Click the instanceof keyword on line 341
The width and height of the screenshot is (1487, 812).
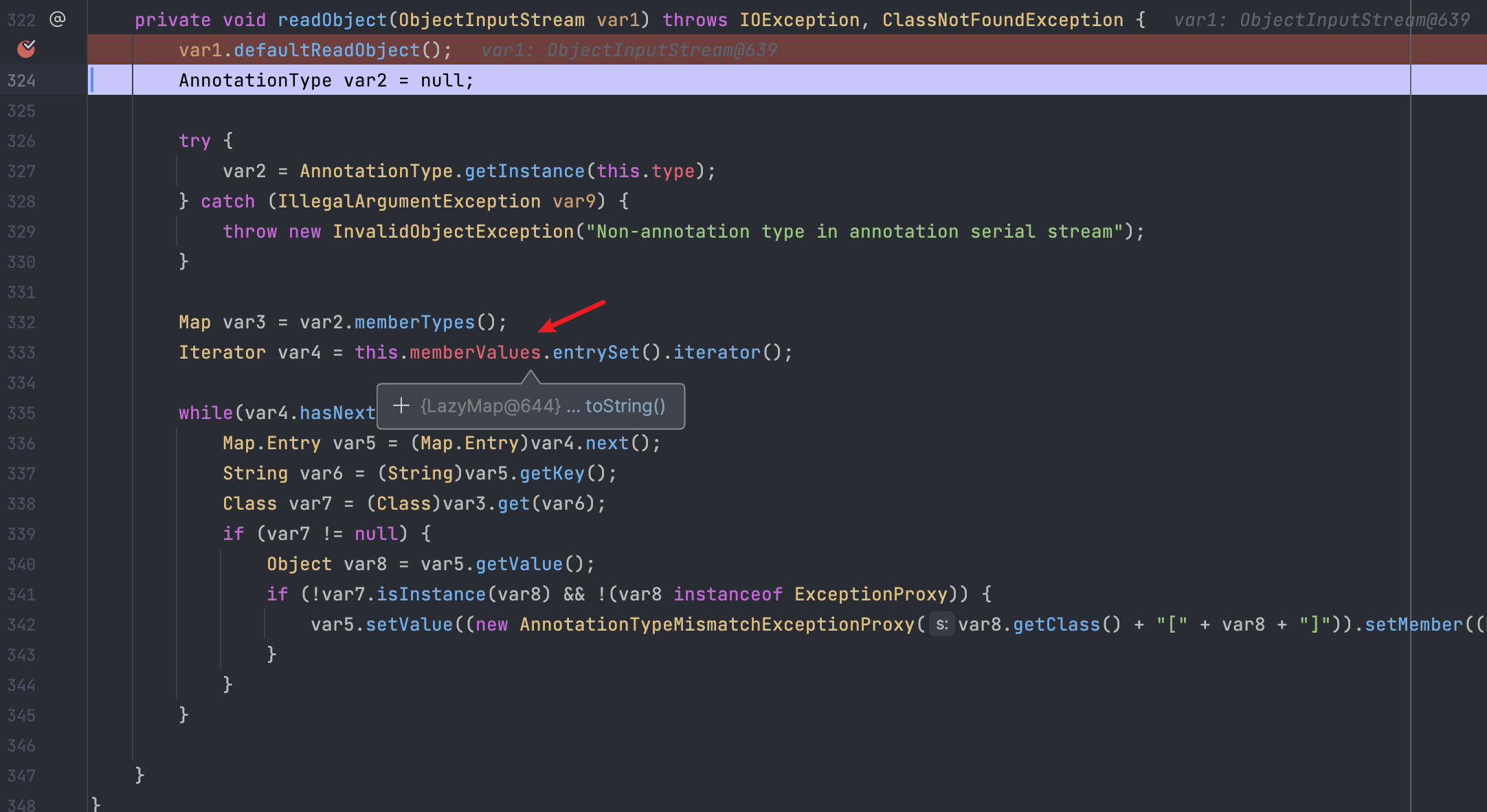[728, 594]
